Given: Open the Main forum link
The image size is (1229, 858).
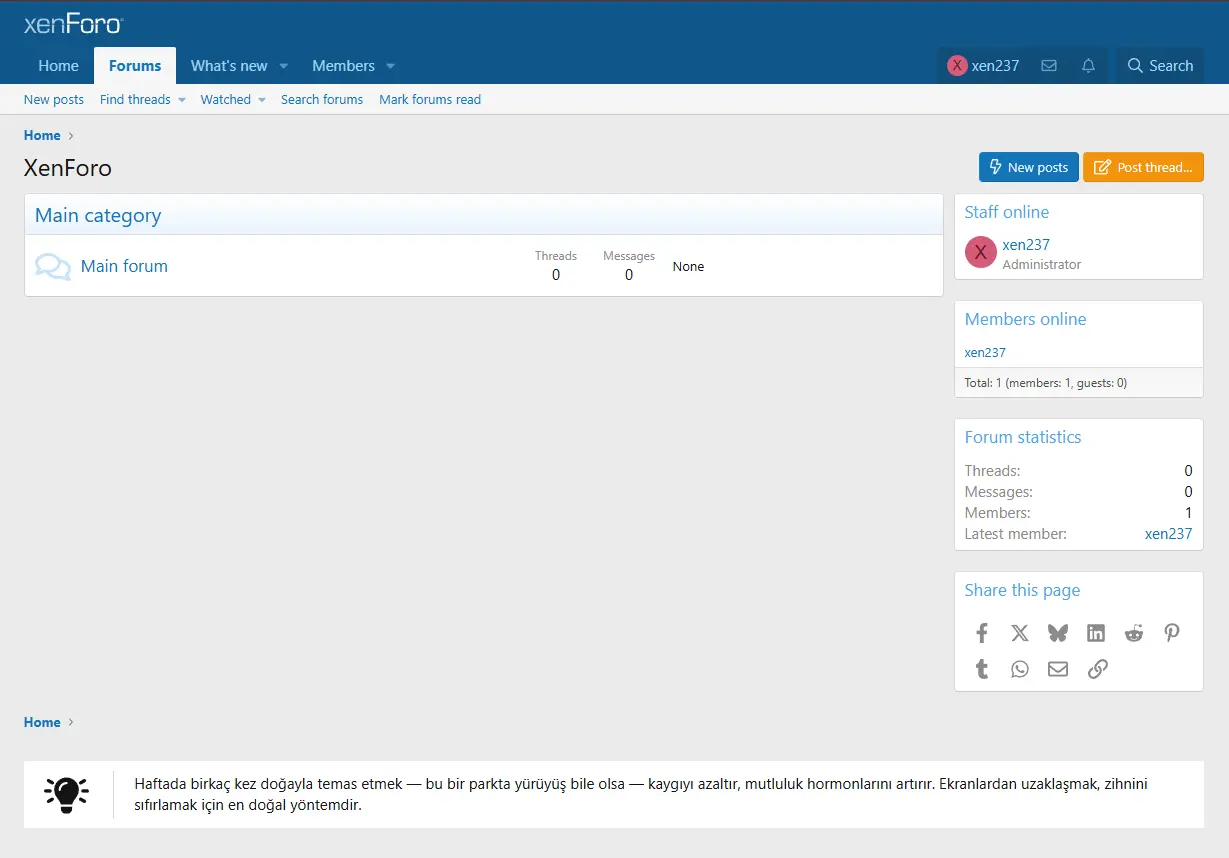Looking at the screenshot, I should click(124, 266).
